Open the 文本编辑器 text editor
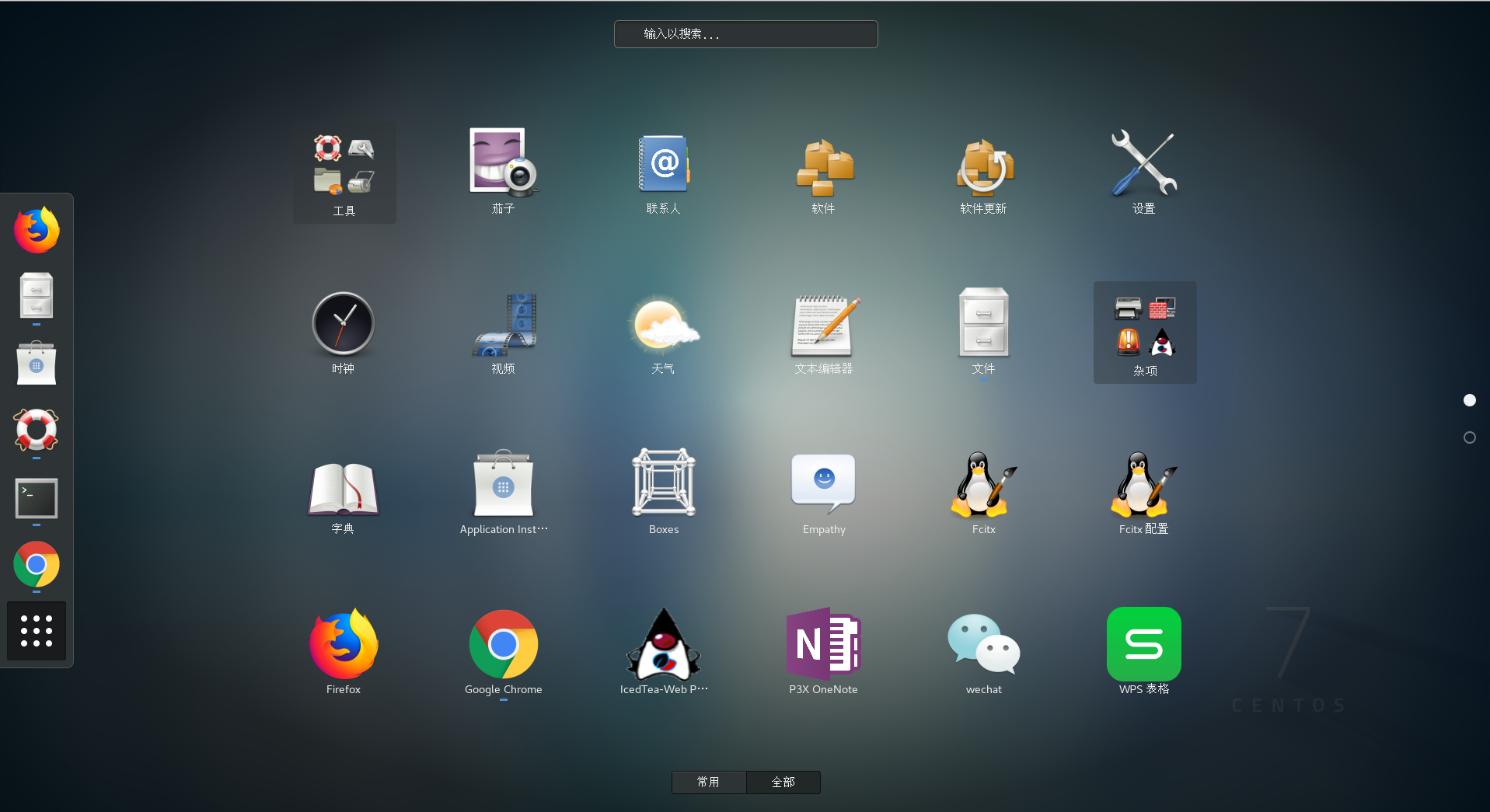 (x=823, y=333)
